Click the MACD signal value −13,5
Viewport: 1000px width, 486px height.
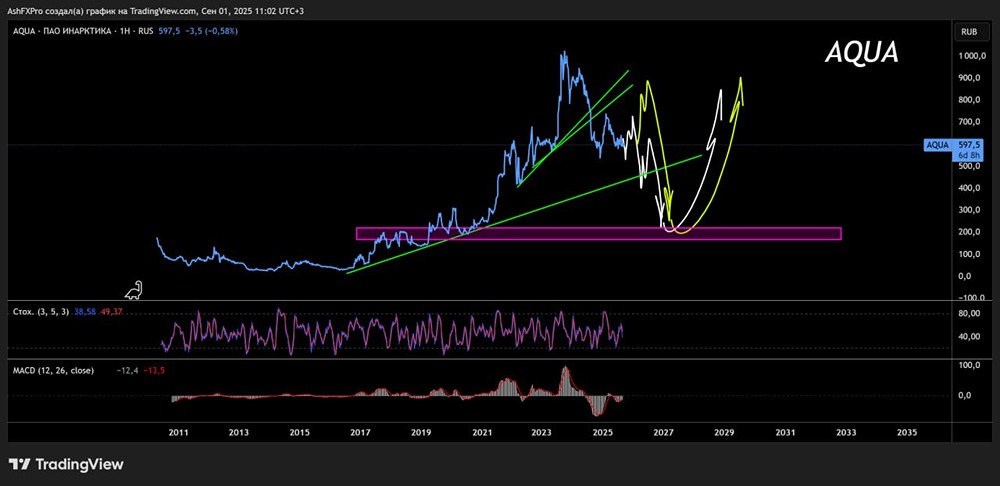pyautogui.click(x=154, y=370)
